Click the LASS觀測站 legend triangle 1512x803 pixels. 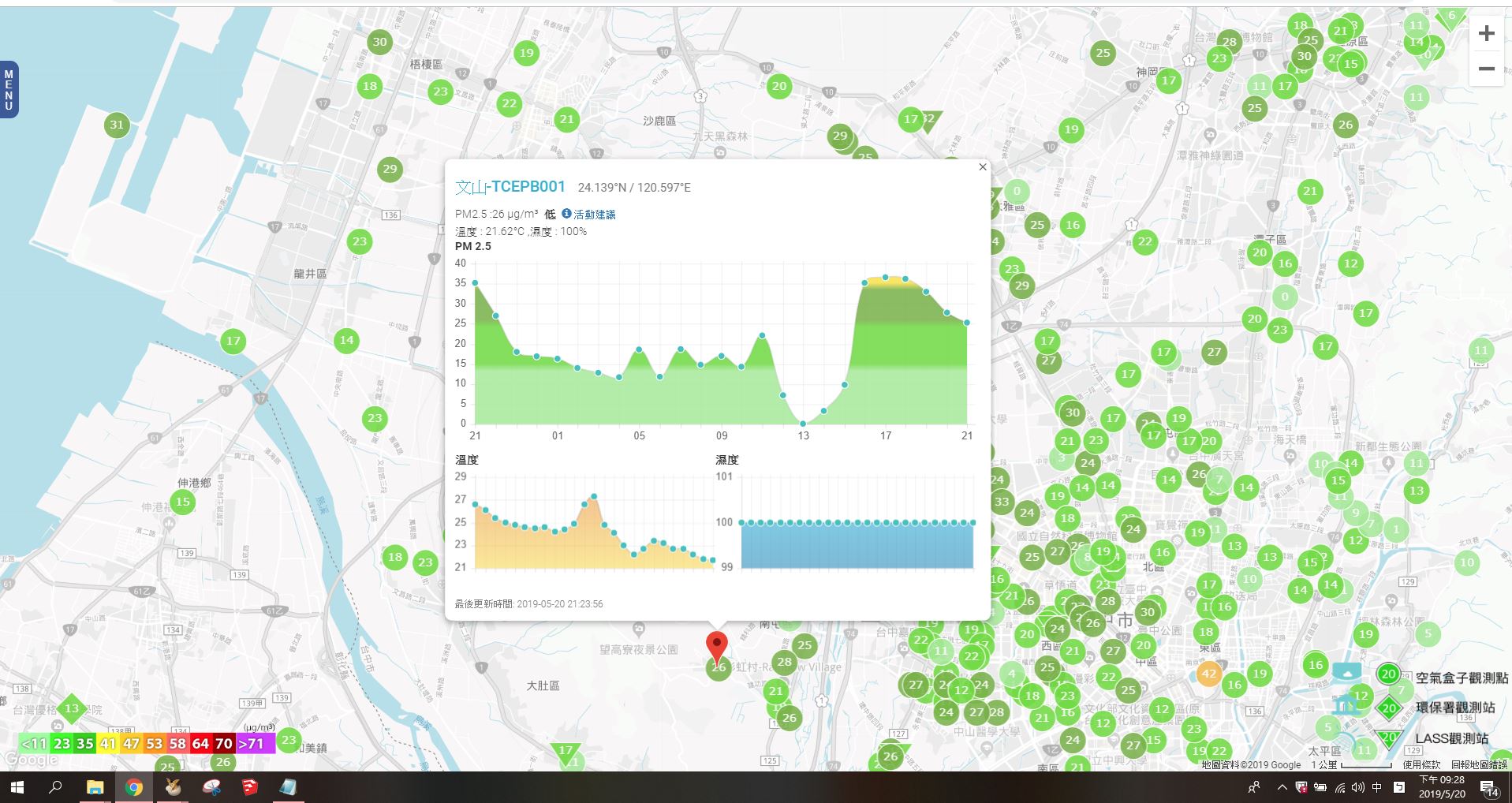click(1389, 739)
